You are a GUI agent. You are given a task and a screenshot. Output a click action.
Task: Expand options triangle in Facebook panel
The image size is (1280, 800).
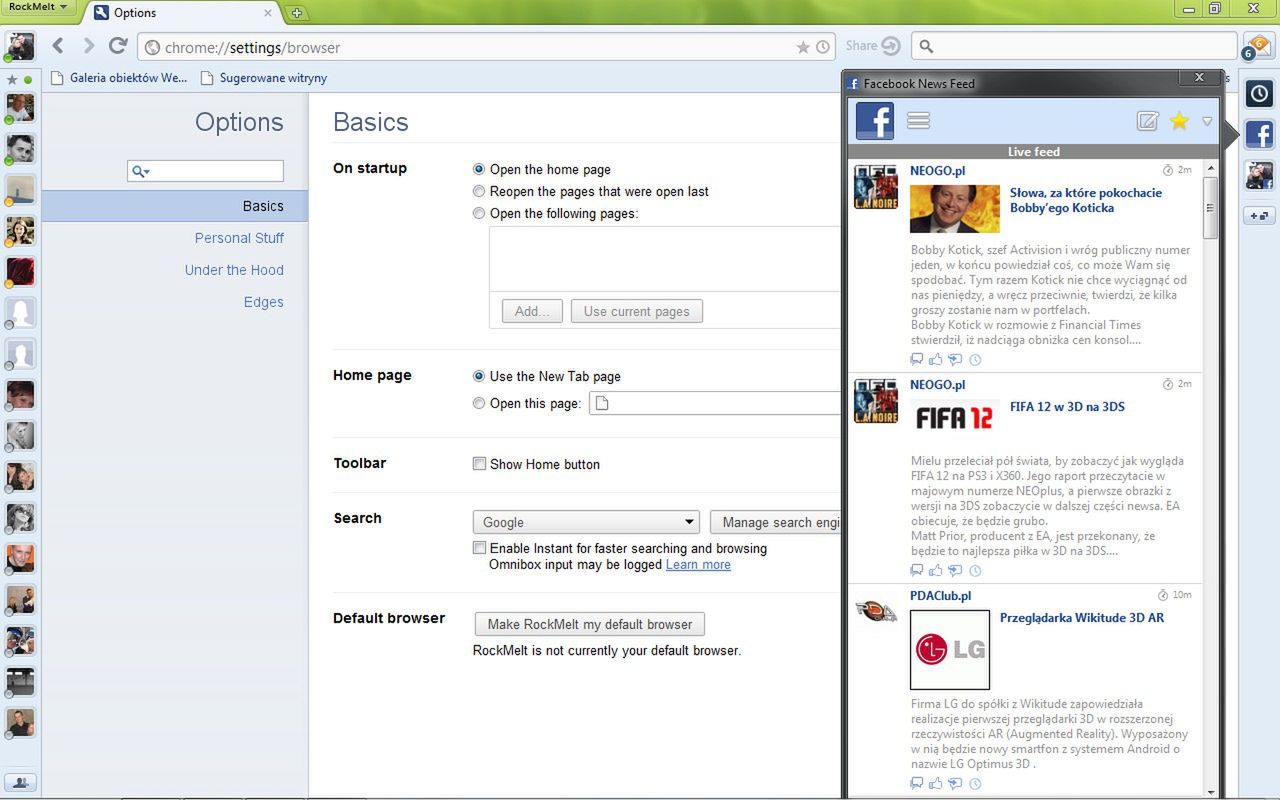click(x=1207, y=122)
